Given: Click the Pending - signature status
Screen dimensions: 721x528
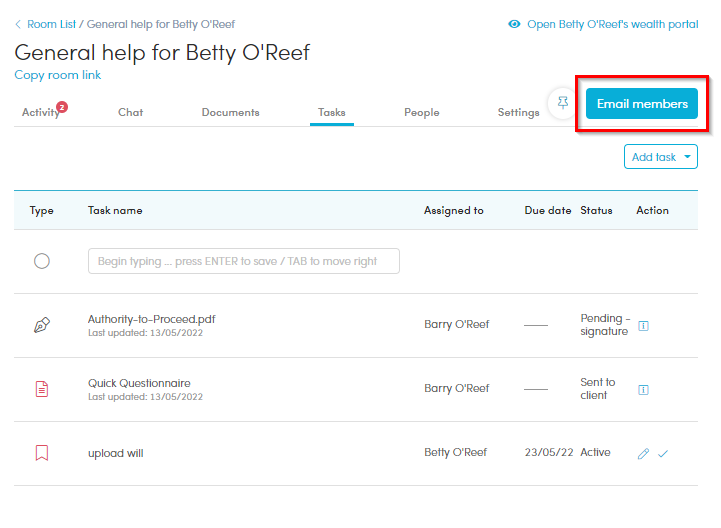Looking at the screenshot, I should (x=605, y=325).
